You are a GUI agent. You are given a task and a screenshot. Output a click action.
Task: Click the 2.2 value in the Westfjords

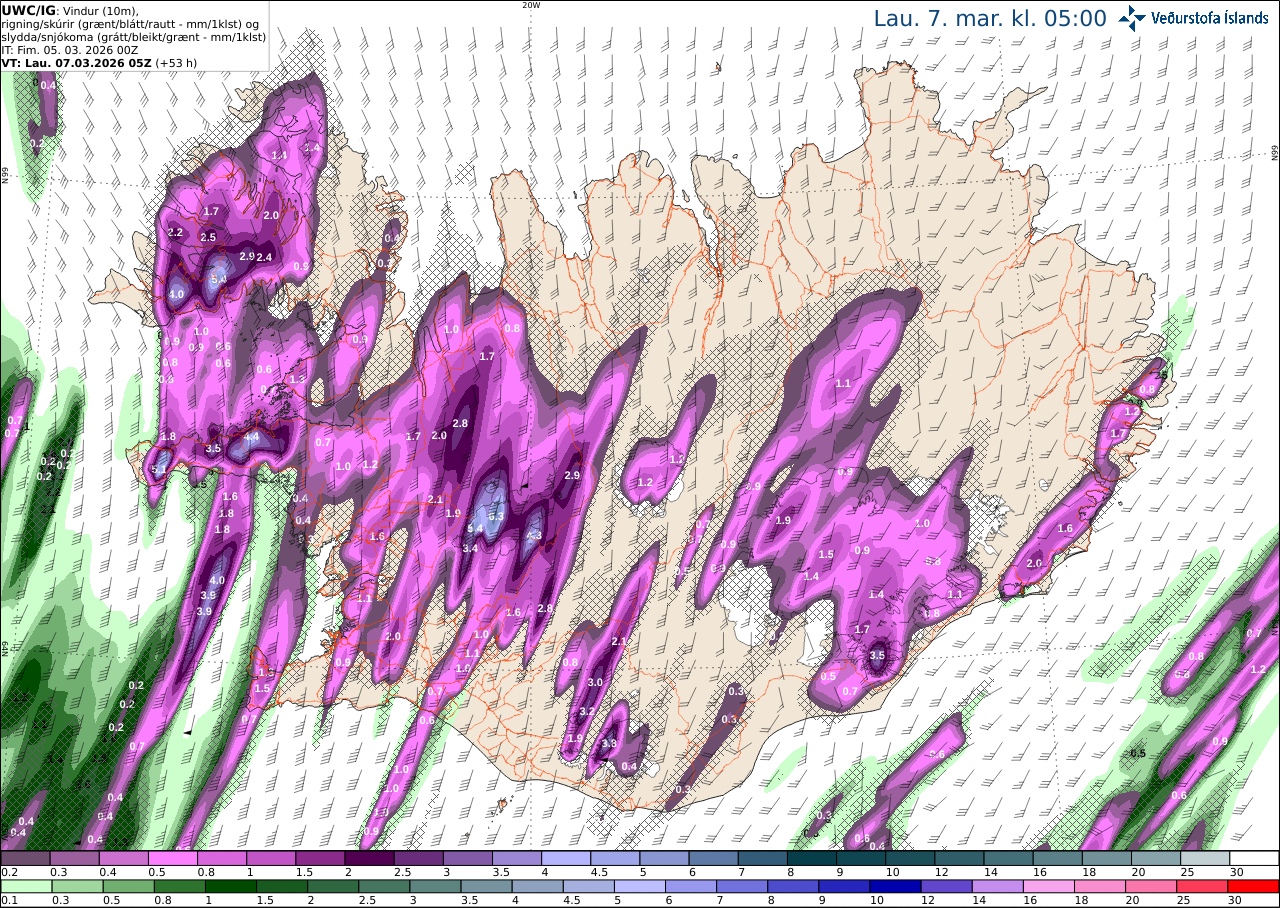(x=175, y=232)
